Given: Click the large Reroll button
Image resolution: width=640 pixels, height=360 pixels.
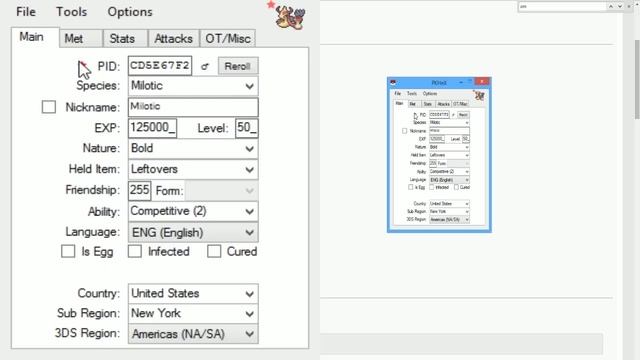Looking at the screenshot, I should point(238,66).
